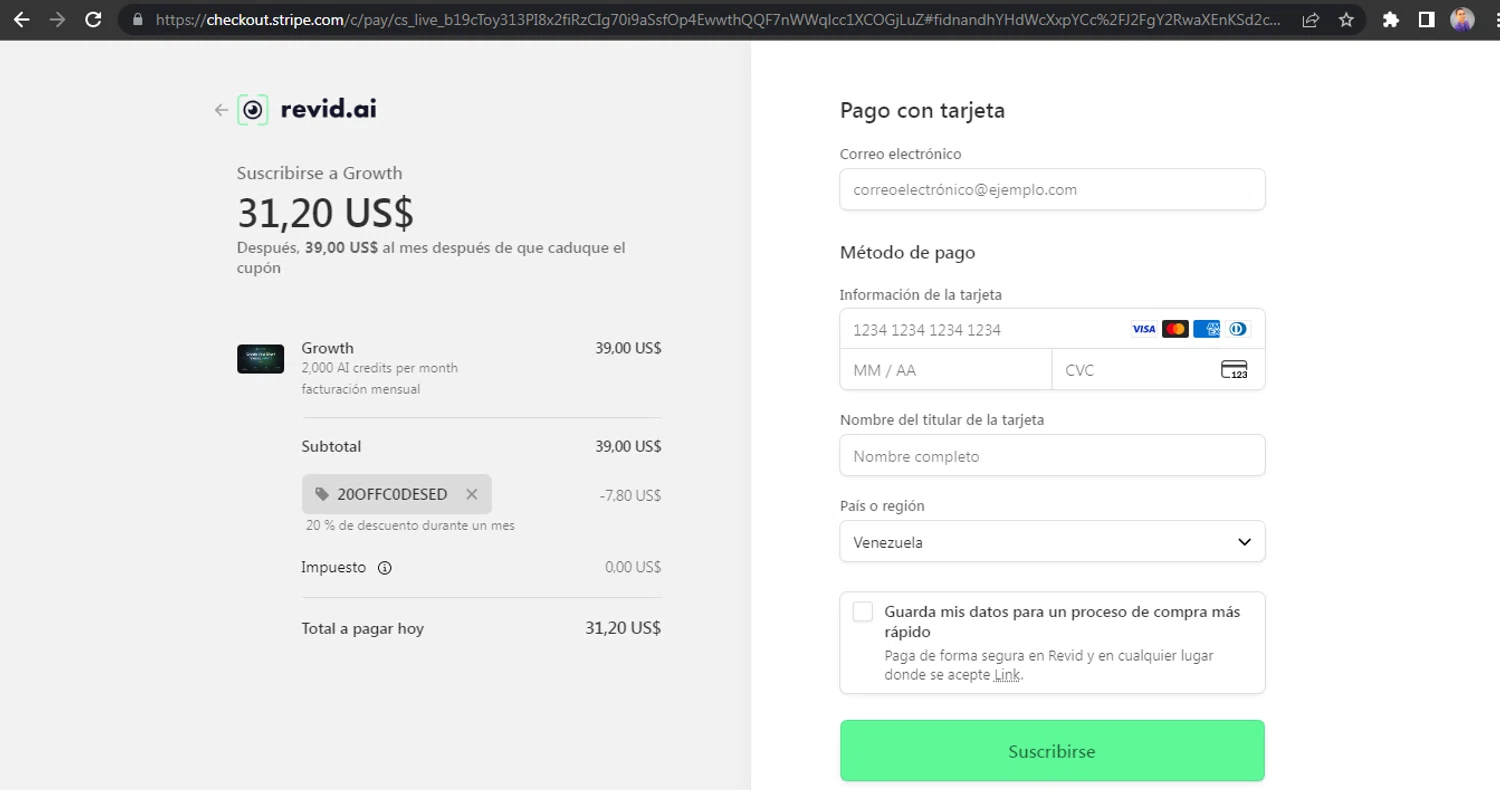The image size is (1500, 790).
Task: Click the 'Pago con tarjeta' heading
Action: [x=922, y=110]
